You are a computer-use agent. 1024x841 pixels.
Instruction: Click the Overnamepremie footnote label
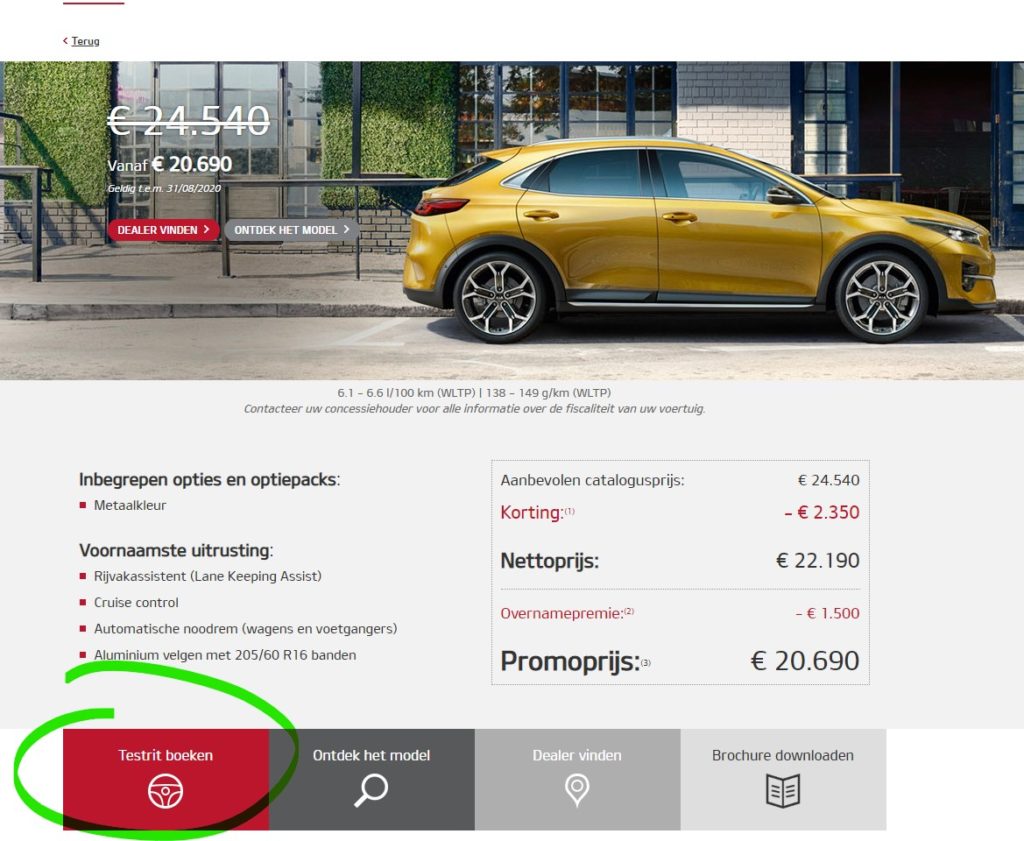pyautogui.click(x=567, y=613)
